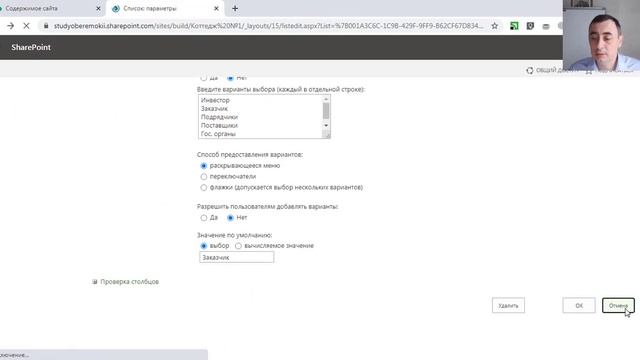Click the textarea scroll down arrow
Image resolution: width=640 pixels, height=360 pixels.
pyautogui.click(x=326, y=125)
